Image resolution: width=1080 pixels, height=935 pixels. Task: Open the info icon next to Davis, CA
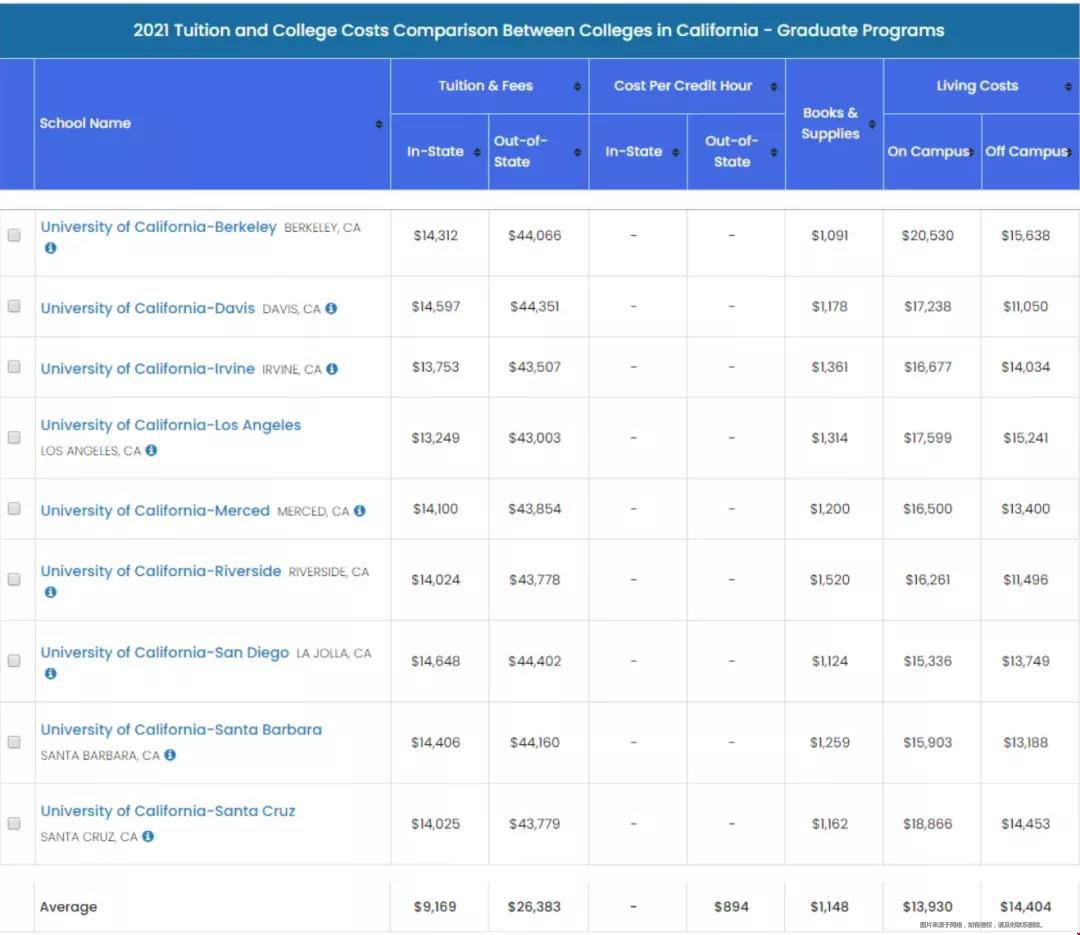331,308
